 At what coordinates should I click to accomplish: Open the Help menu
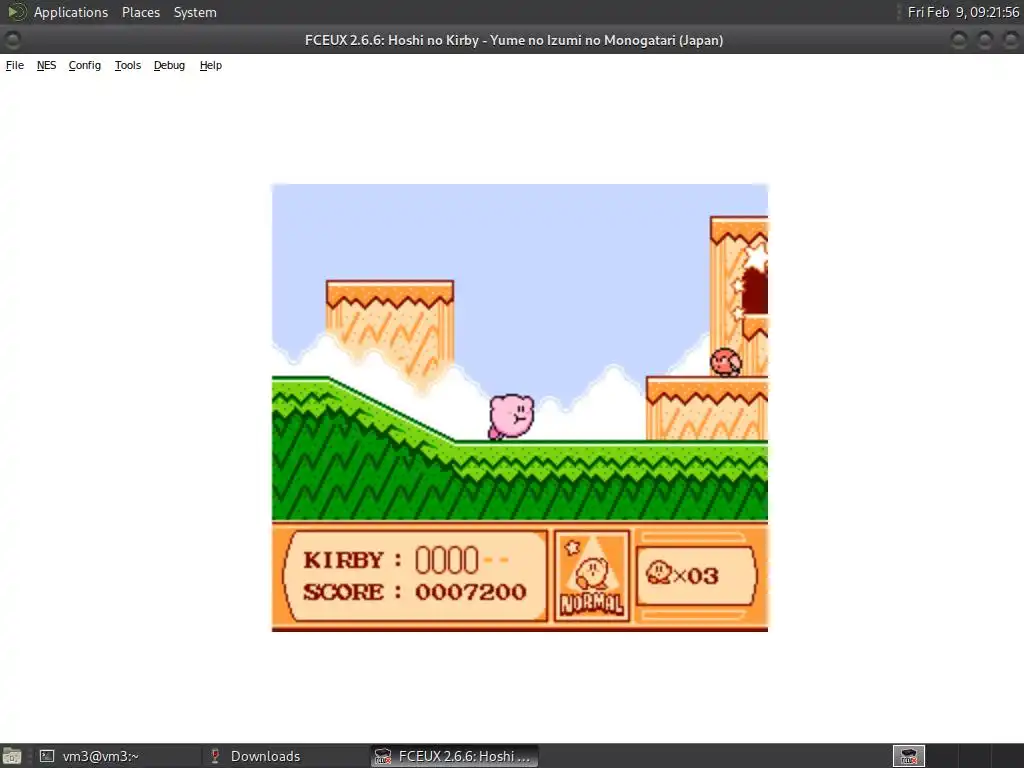coord(211,65)
